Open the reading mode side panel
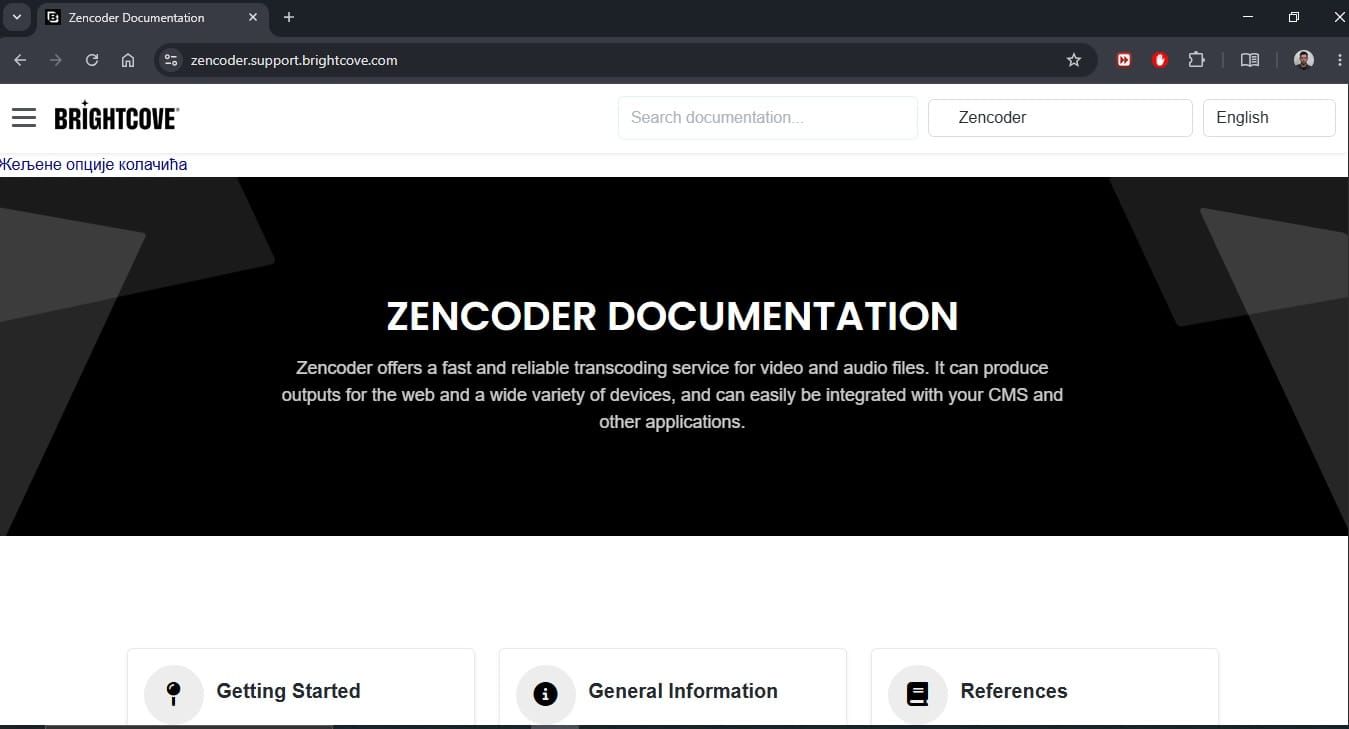This screenshot has width=1349, height=729. [x=1250, y=60]
